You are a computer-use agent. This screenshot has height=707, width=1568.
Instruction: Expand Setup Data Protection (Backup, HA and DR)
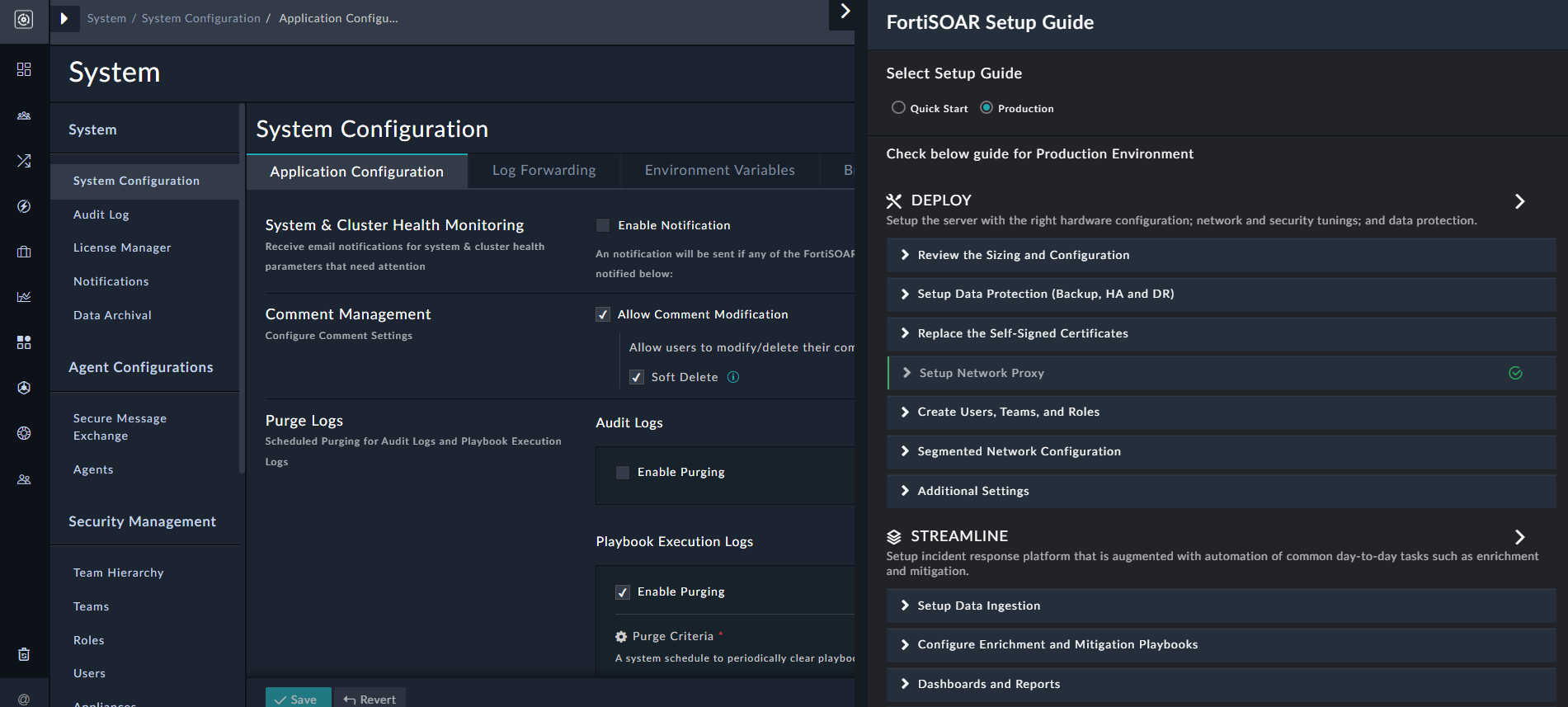pyautogui.click(x=1221, y=294)
